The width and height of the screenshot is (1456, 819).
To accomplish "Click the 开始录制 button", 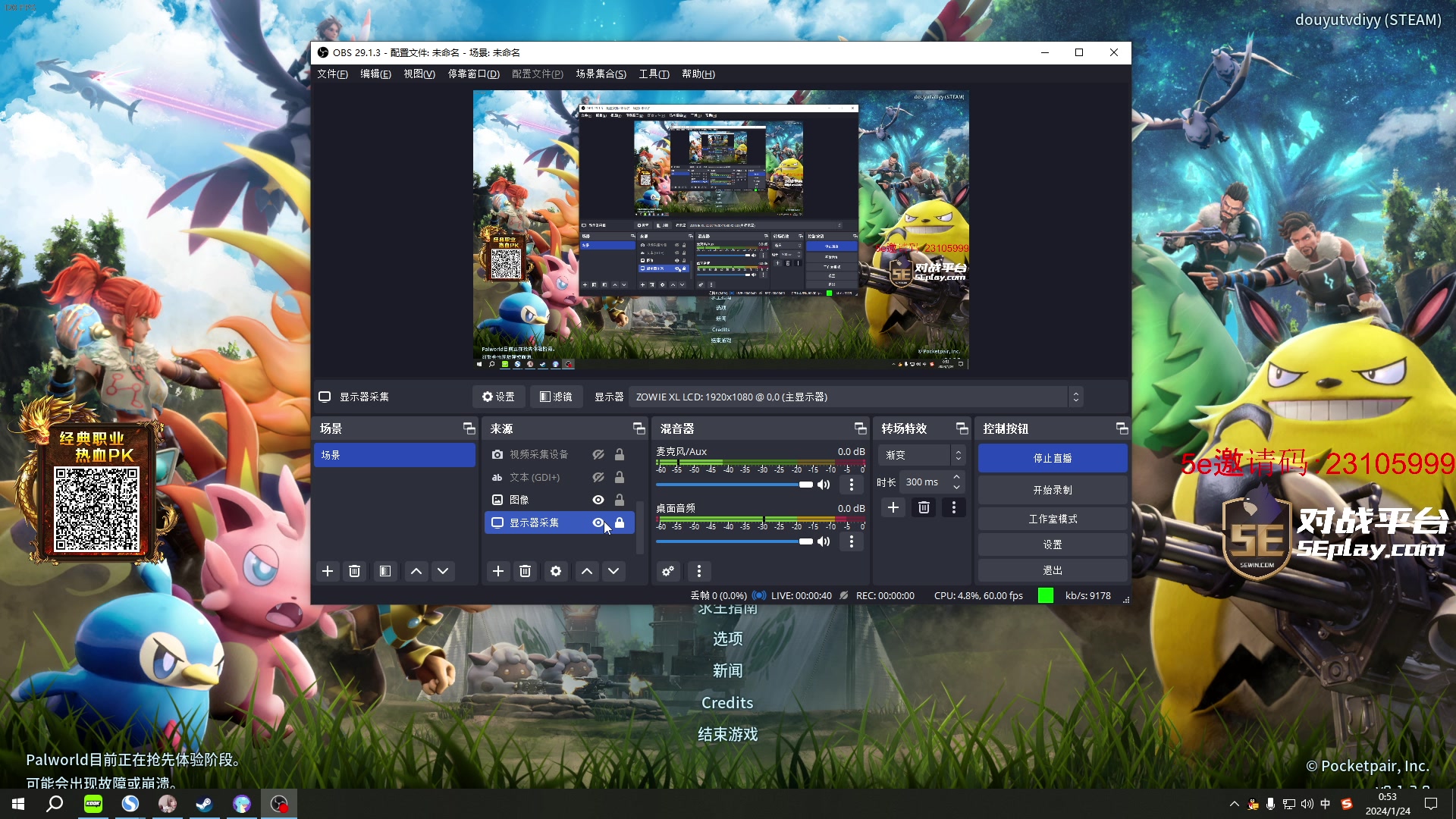I will 1053,490.
